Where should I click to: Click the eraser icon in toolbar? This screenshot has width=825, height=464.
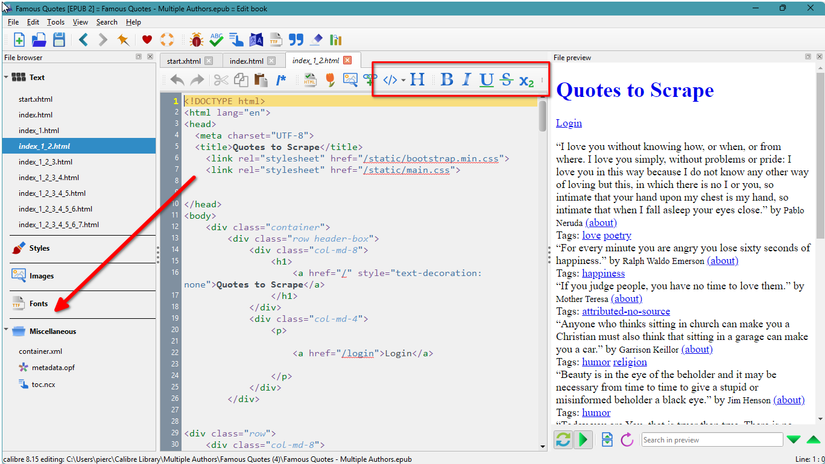[316, 39]
